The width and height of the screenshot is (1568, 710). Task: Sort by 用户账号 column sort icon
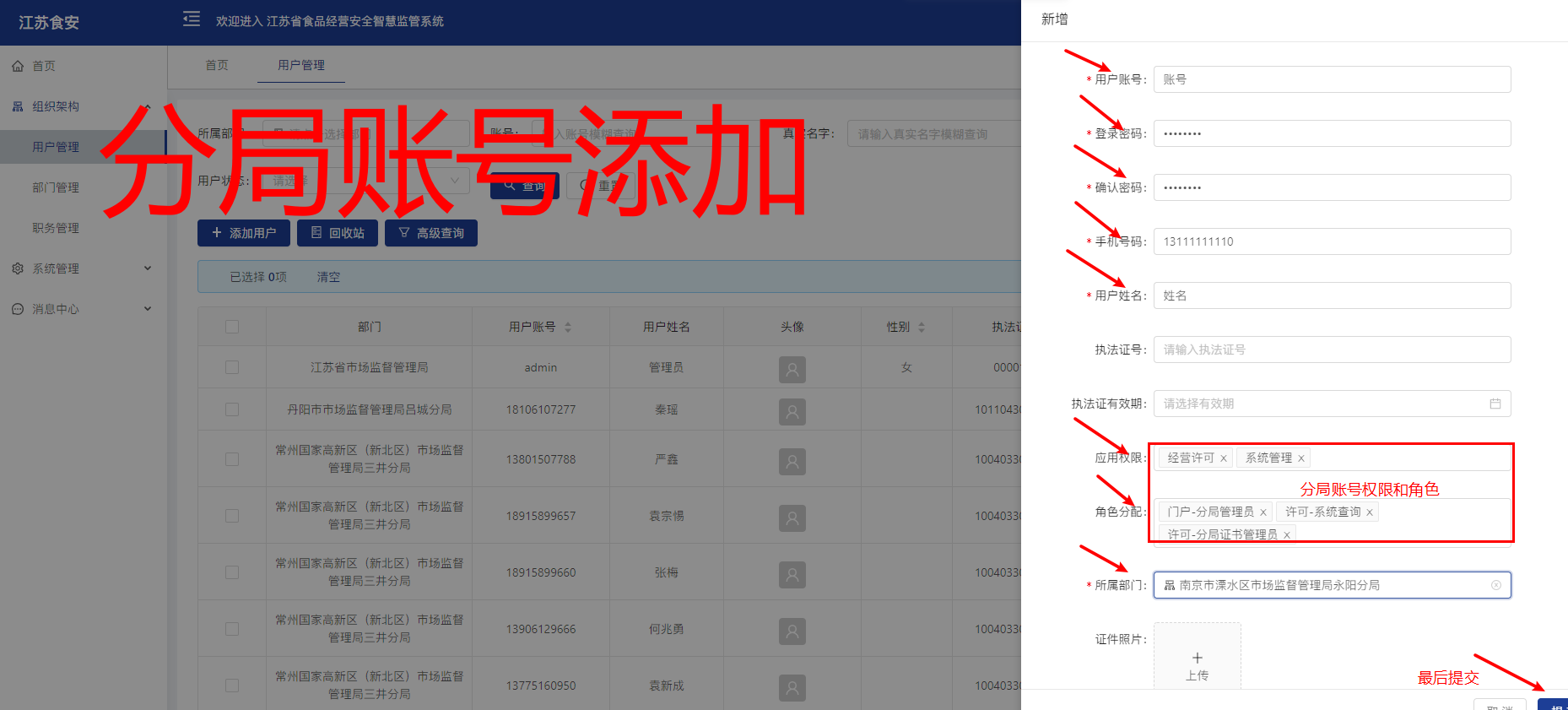coord(568,327)
